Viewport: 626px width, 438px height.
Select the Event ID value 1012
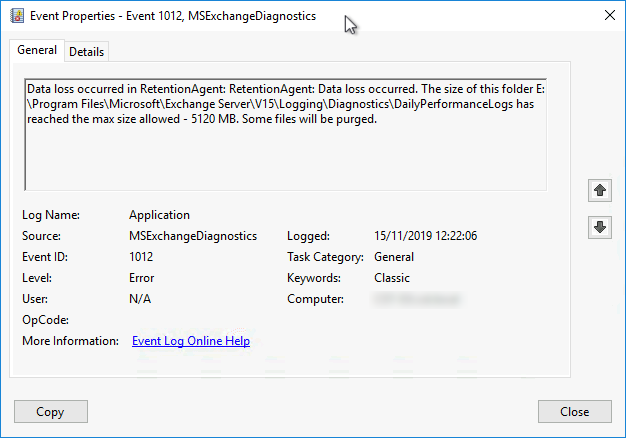pyautogui.click(x=141, y=257)
